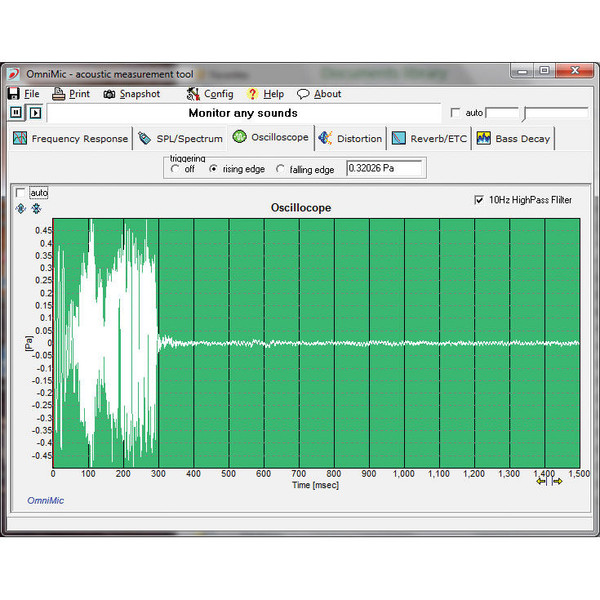Click the yellow right arrow under time axis
Screen dimensions: 600x600
point(558,481)
